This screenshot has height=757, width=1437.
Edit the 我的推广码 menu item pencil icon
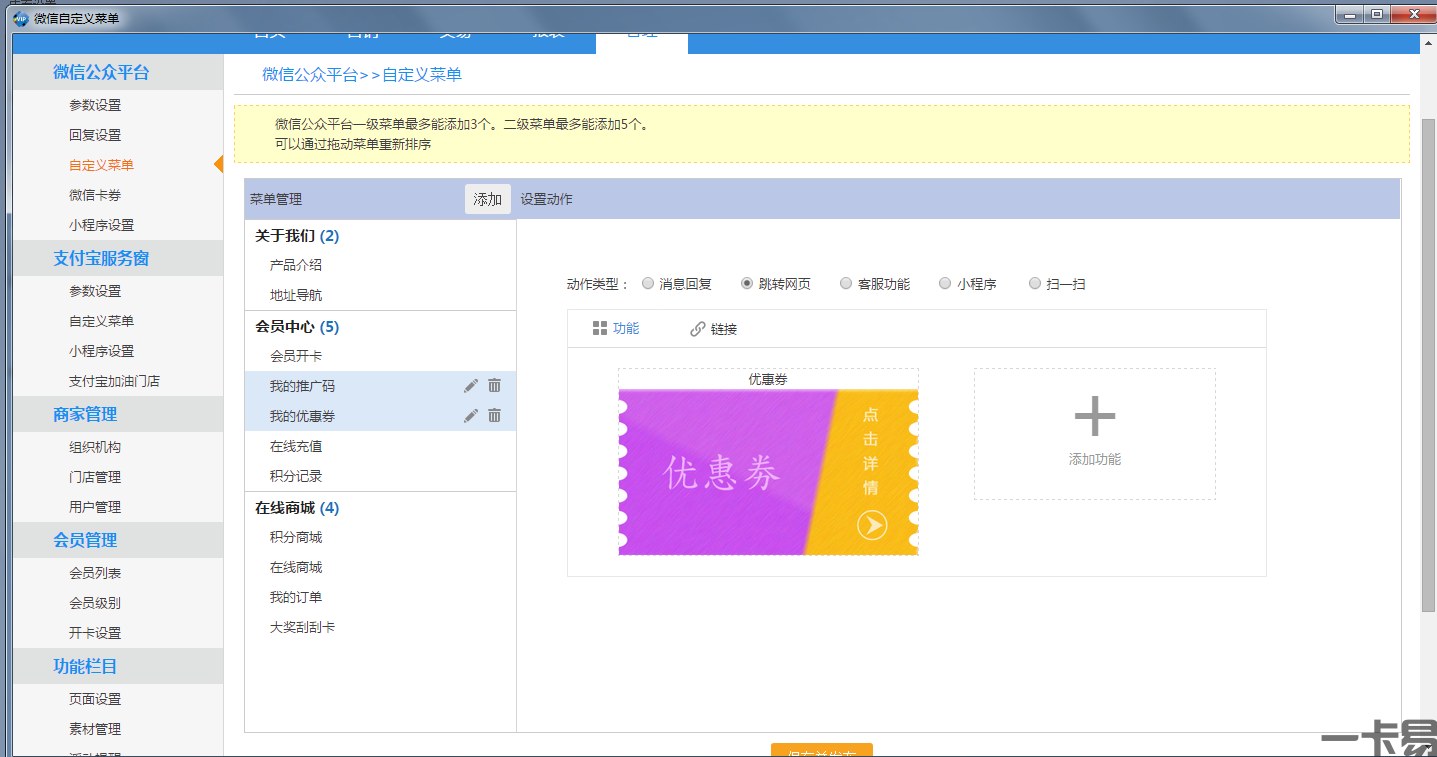471,386
